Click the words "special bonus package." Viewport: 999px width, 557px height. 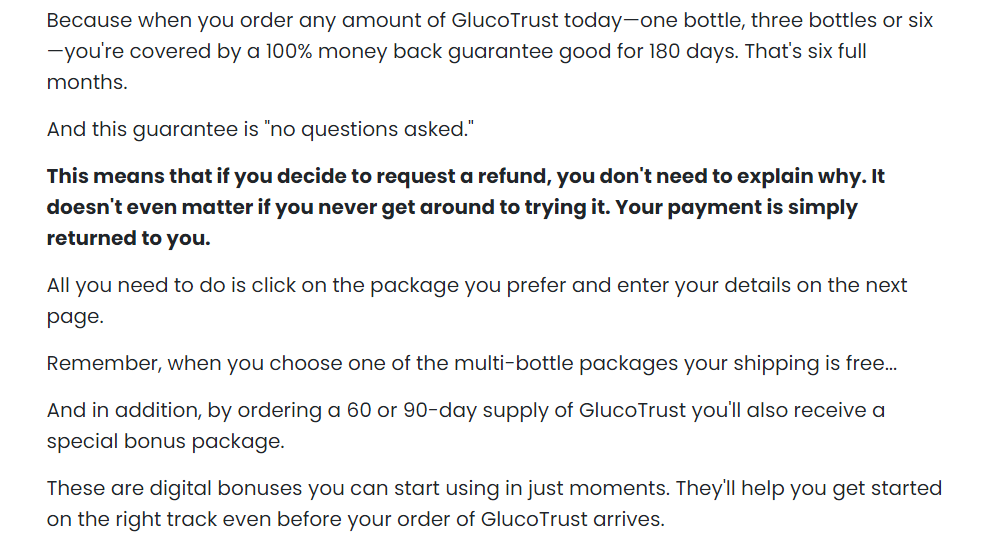pos(166,442)
